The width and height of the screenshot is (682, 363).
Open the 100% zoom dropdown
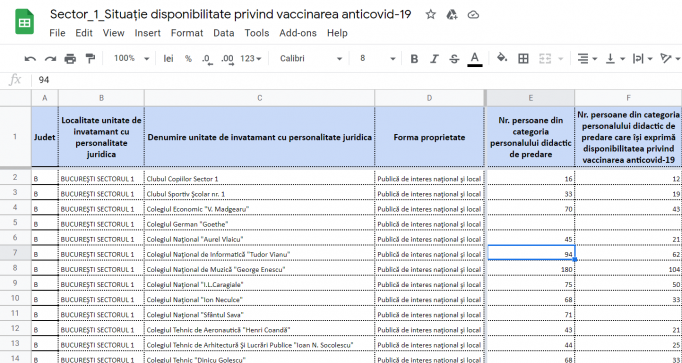[x=131, y=58]
